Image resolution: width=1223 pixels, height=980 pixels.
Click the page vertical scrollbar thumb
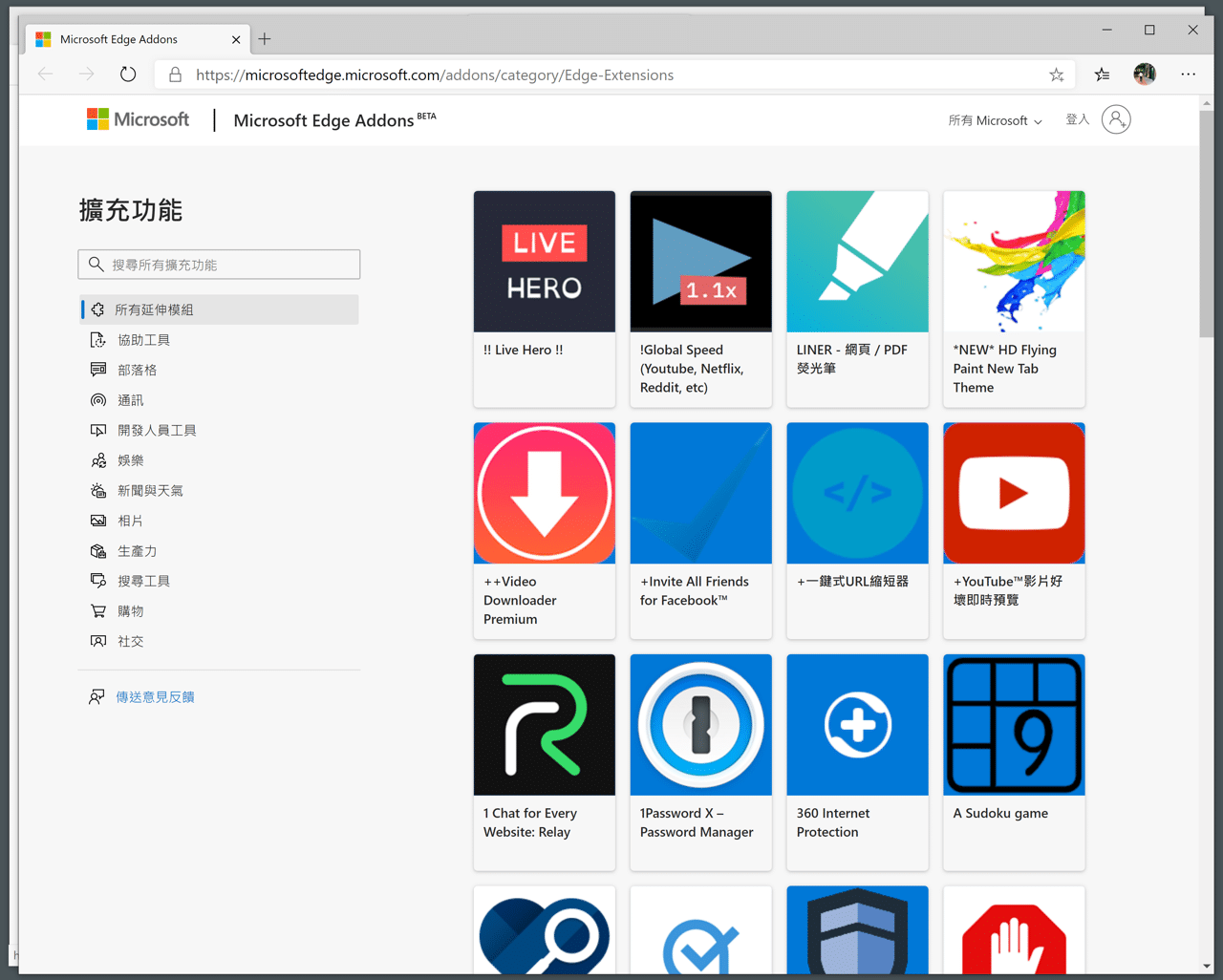pyautogui.click(x=1207, y=224)
